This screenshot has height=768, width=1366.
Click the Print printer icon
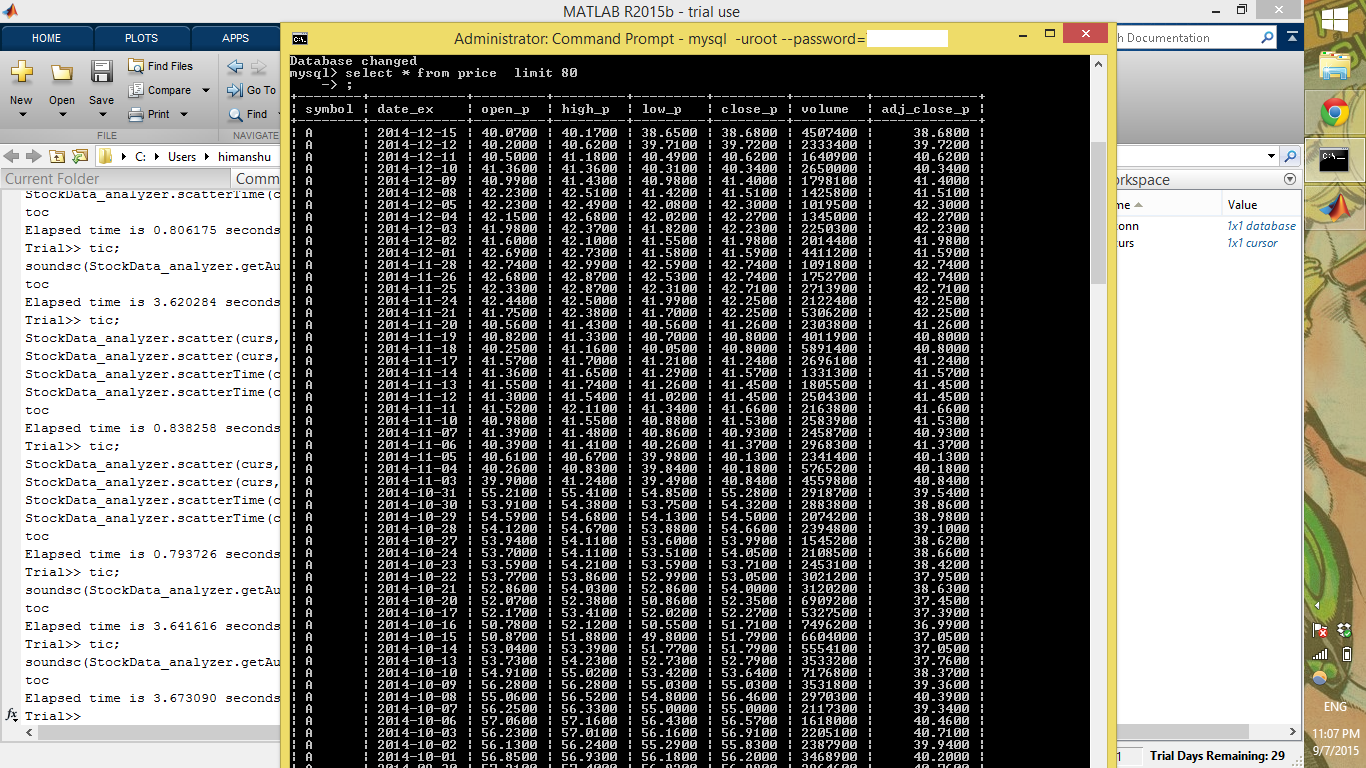point(136,114)
